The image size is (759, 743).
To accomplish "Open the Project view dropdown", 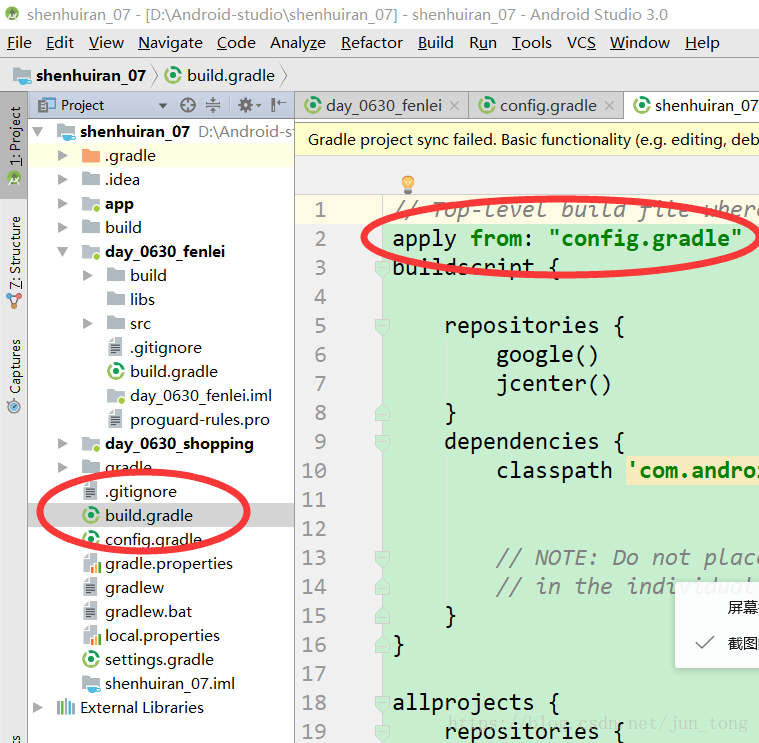I will pos(163,105).
